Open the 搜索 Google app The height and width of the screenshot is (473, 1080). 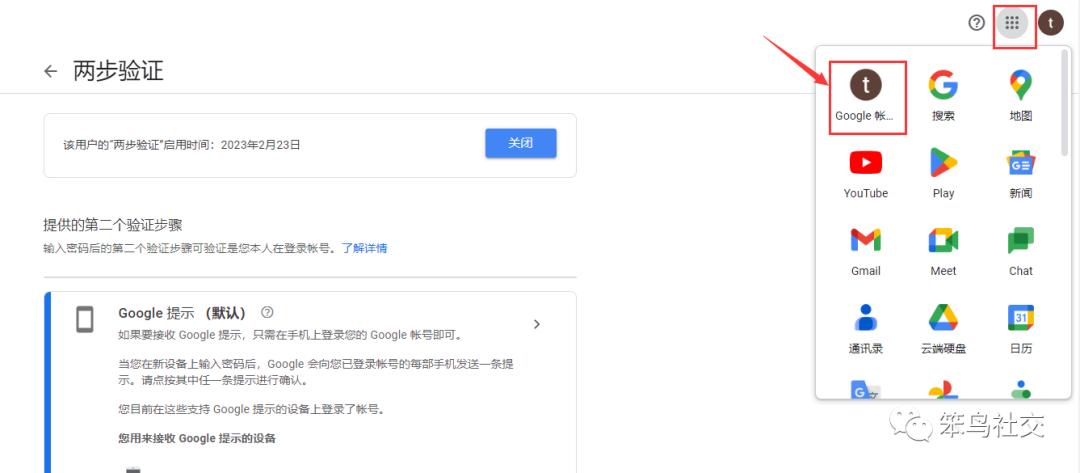[943, 96]
